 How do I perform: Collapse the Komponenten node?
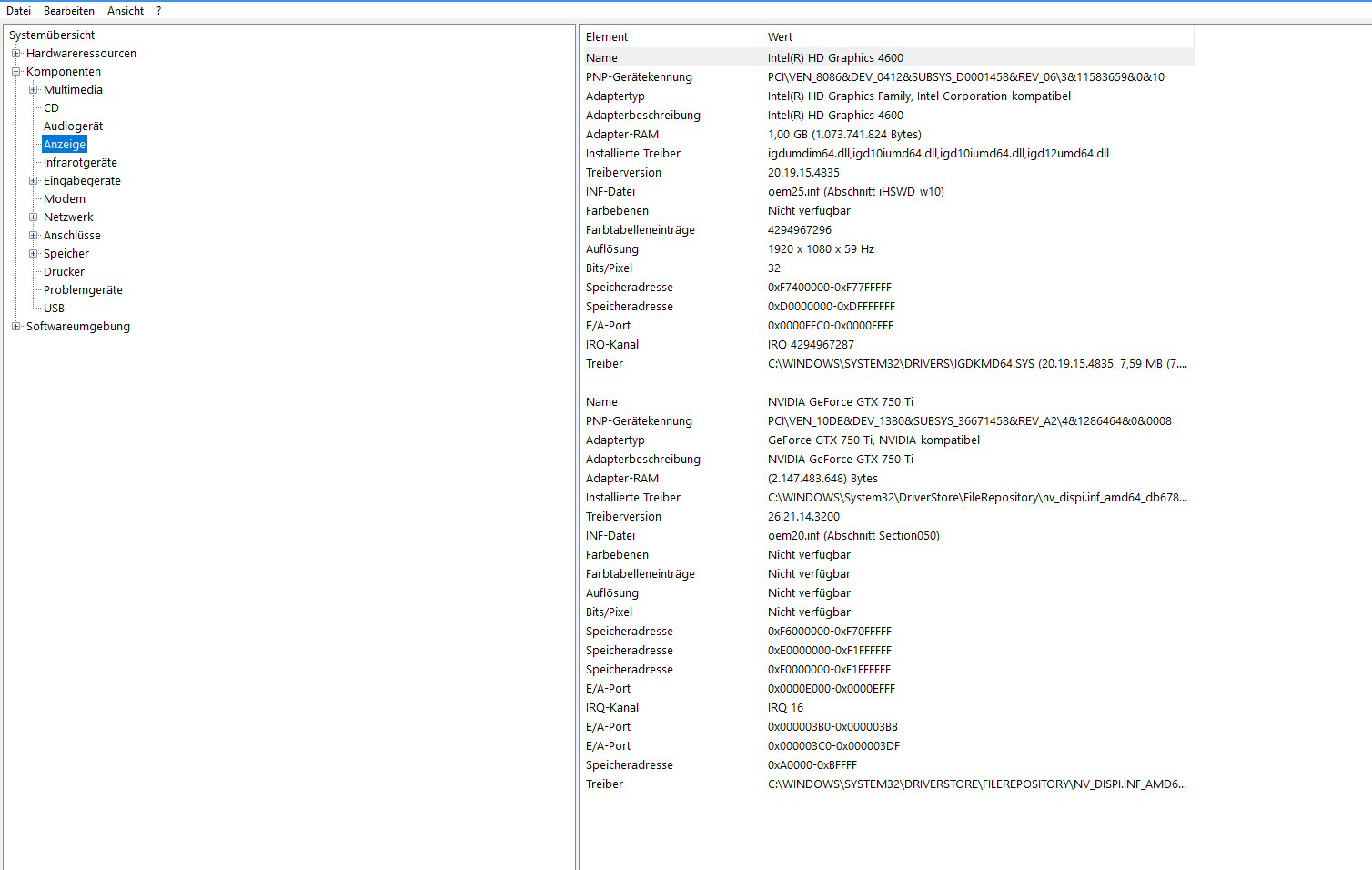pos(15,71)
